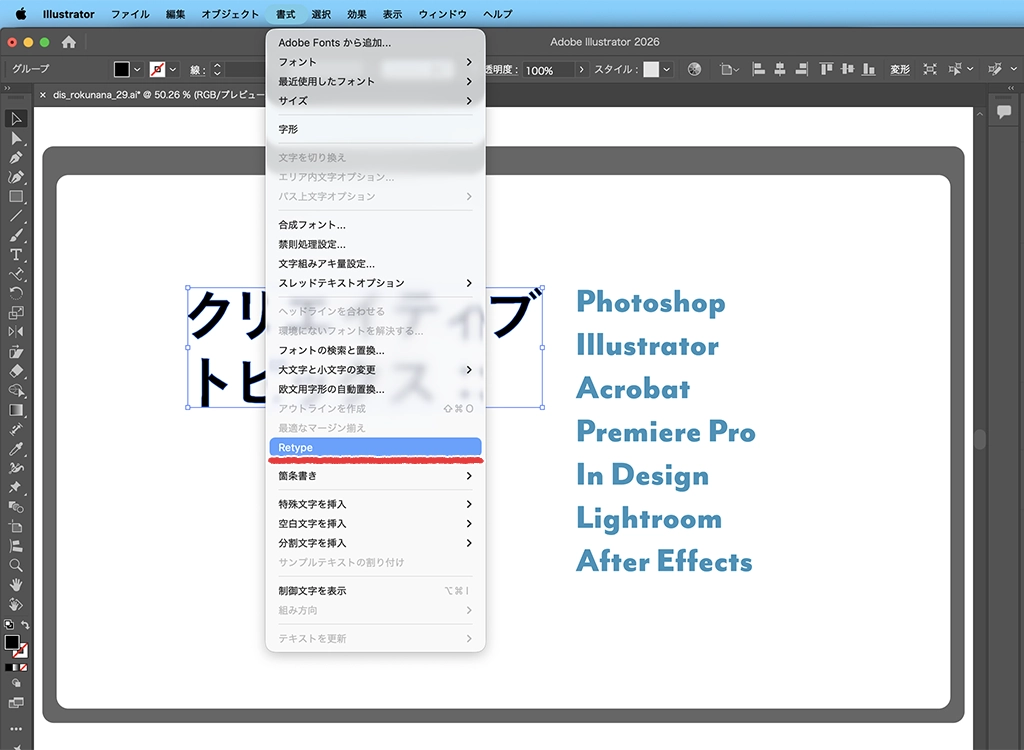This screenshot has width=1024, height=750.
Task: Expand the left toolbar double-arrow
Action: [x=8, y=89]
